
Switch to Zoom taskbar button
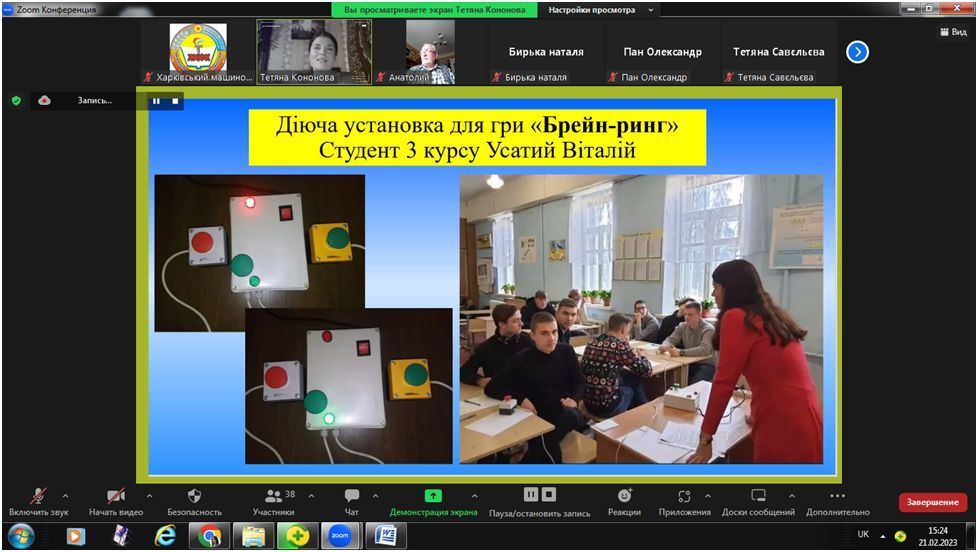340,536
